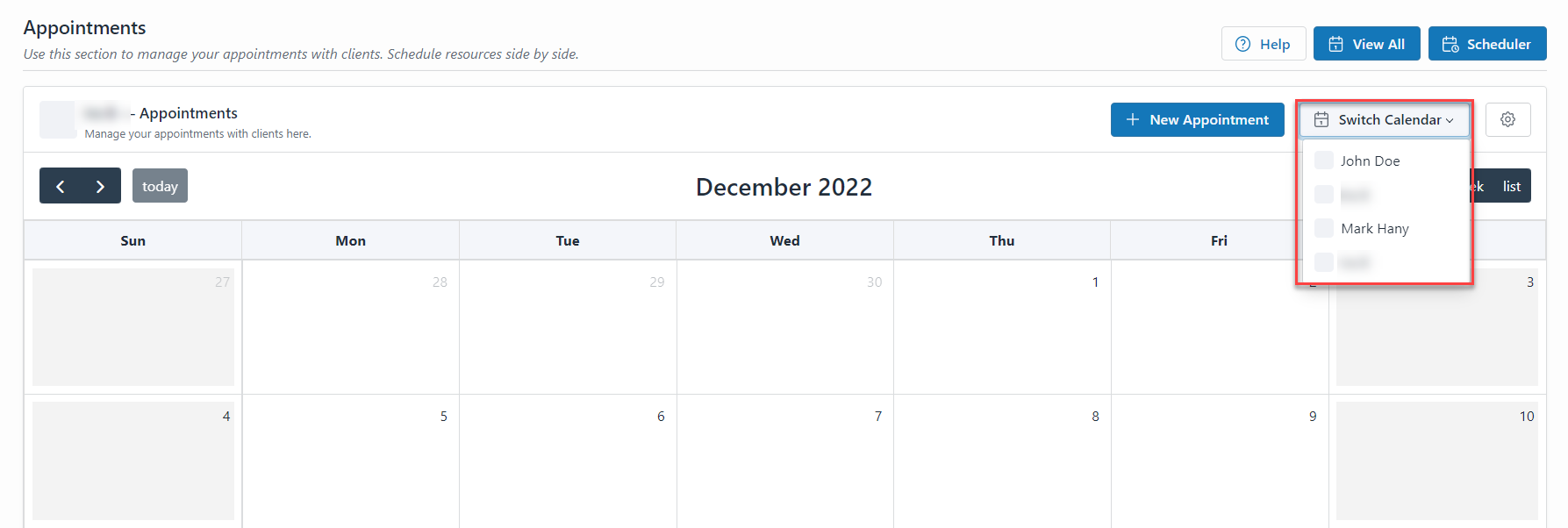Select December 1 day cell

1001,327
